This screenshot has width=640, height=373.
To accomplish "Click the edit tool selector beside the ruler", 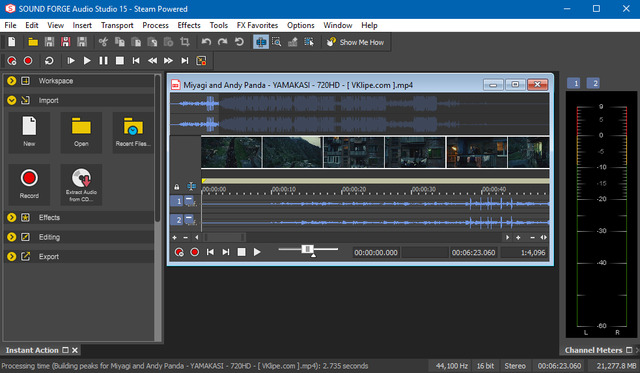I will (x=191, y=186).
